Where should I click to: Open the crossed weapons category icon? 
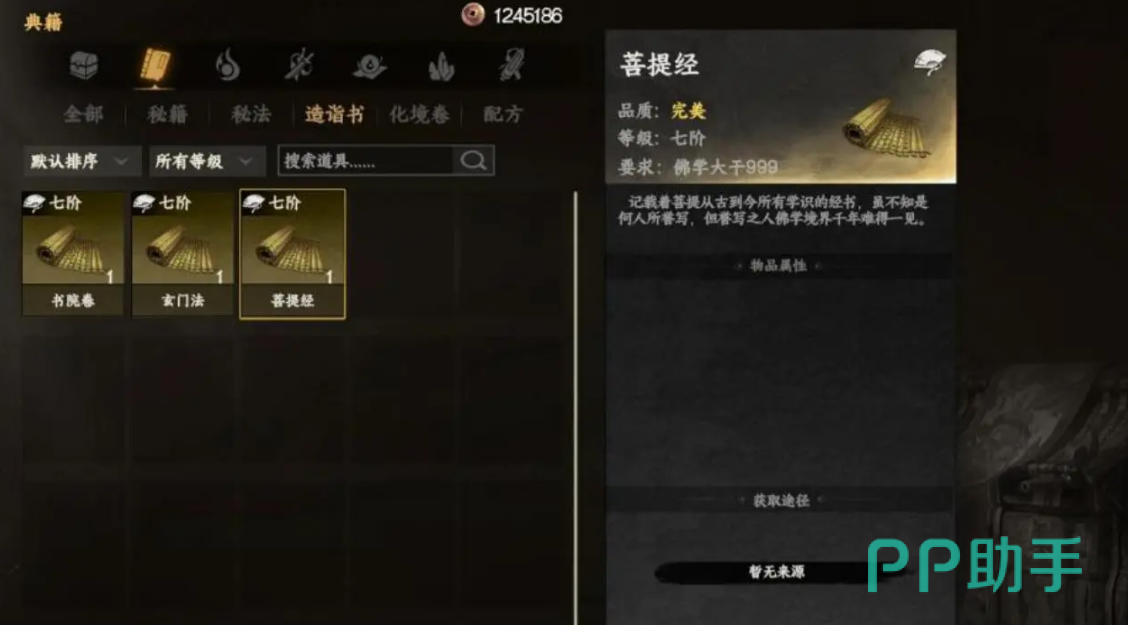[299, 65]
